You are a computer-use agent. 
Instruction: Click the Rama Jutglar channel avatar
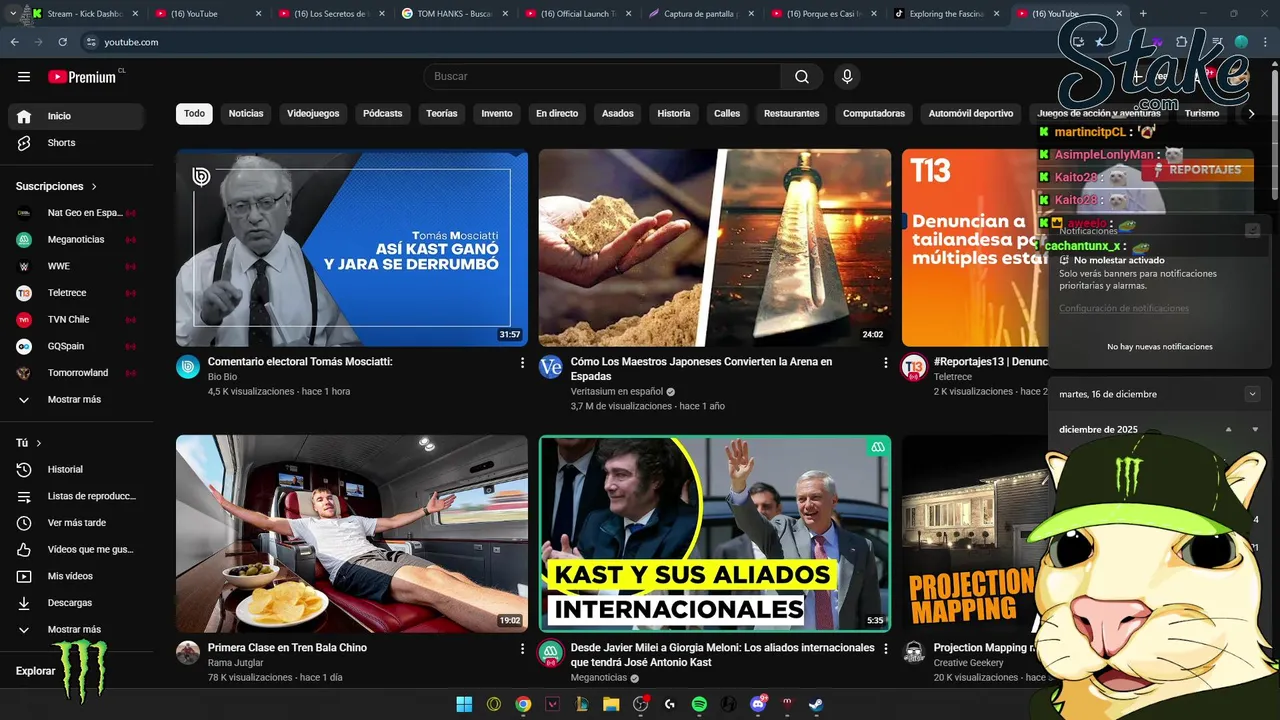[x=188, y=653]
